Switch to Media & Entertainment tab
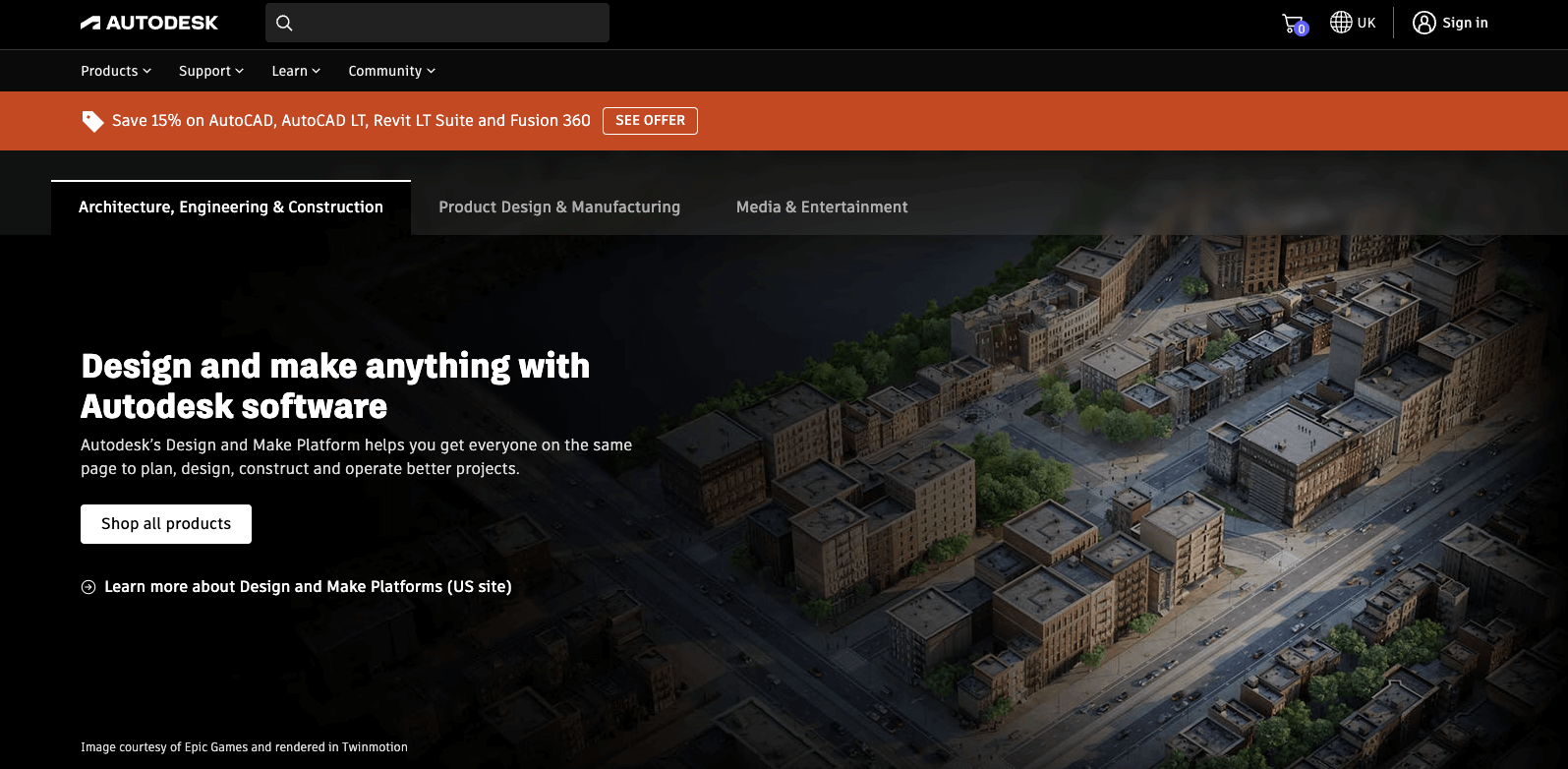 click(822, 207)
